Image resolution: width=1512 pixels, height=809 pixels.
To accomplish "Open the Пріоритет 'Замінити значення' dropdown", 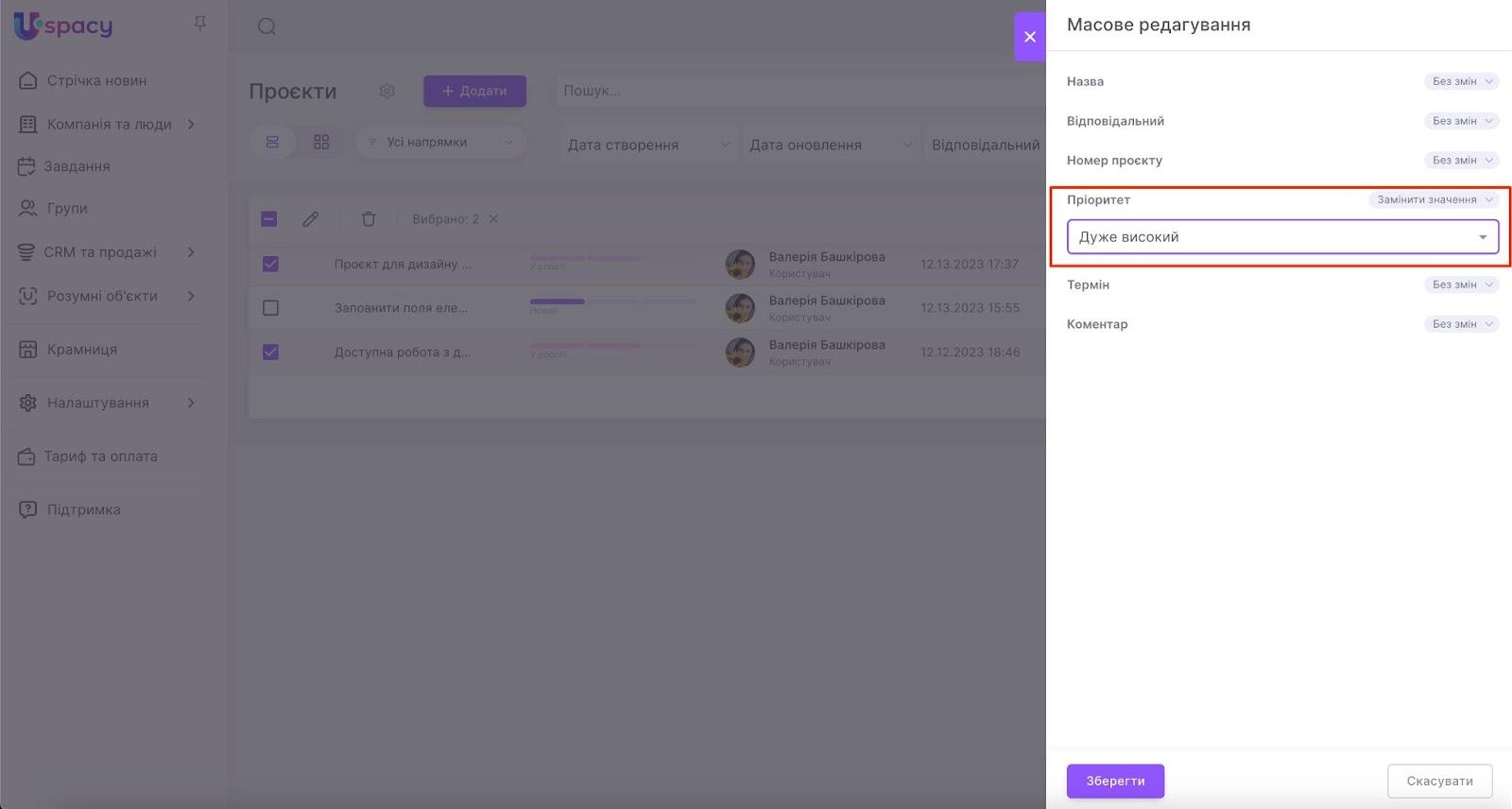I will click(x=1435, y=199).
